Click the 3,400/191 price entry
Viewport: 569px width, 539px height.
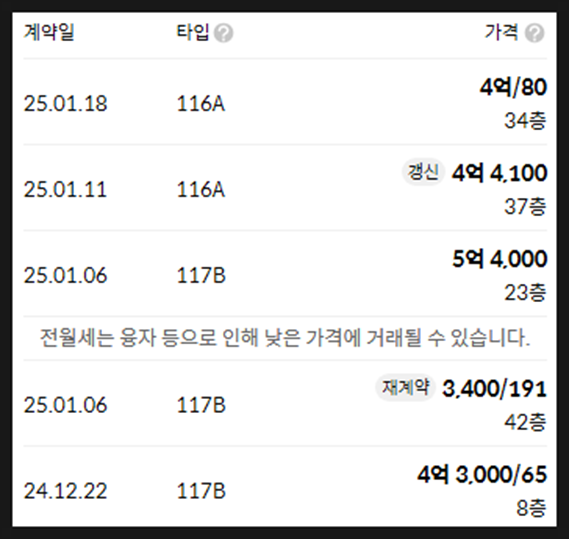pos(494,389)
